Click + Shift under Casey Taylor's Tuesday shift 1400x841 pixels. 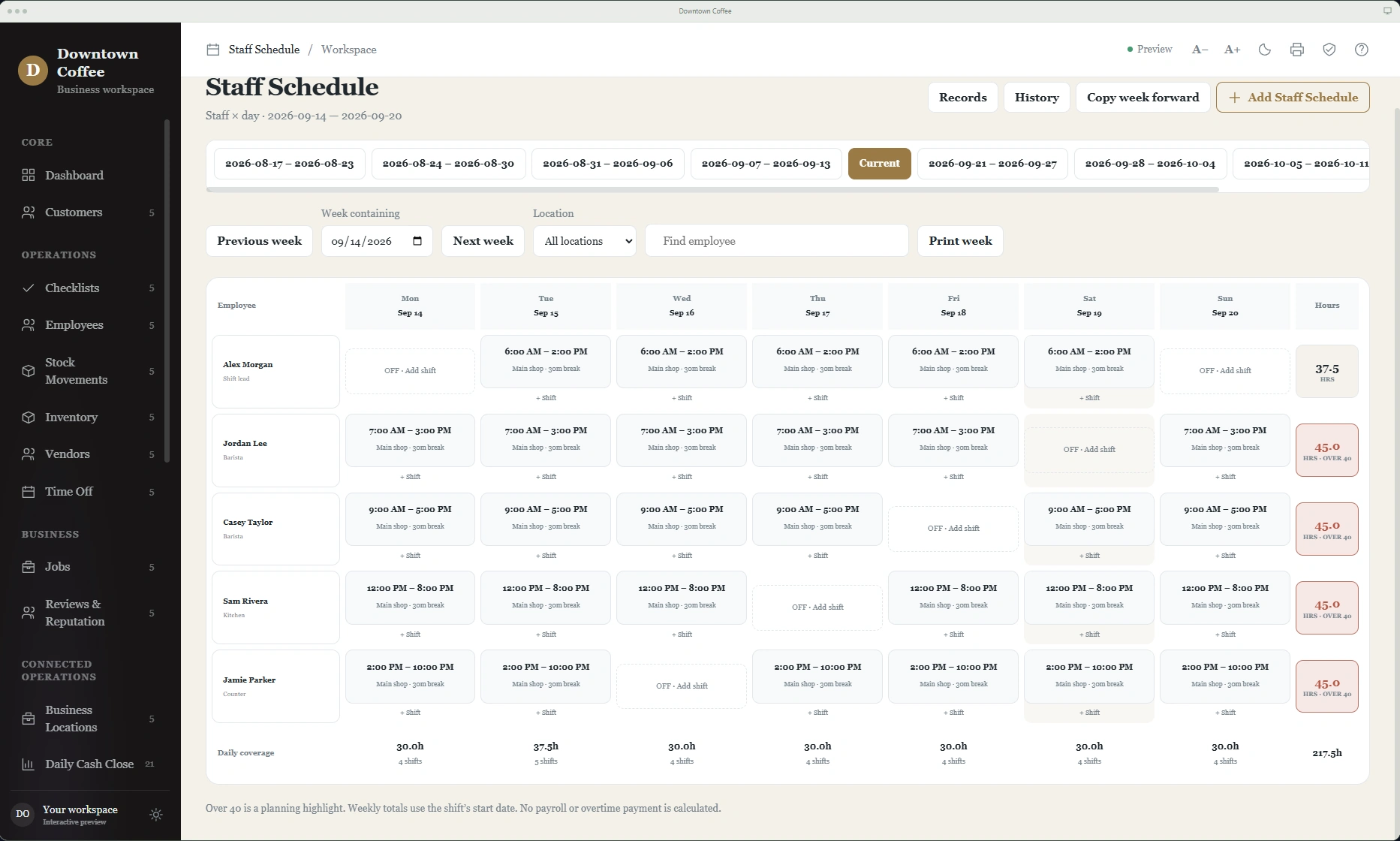pos(546,556)
